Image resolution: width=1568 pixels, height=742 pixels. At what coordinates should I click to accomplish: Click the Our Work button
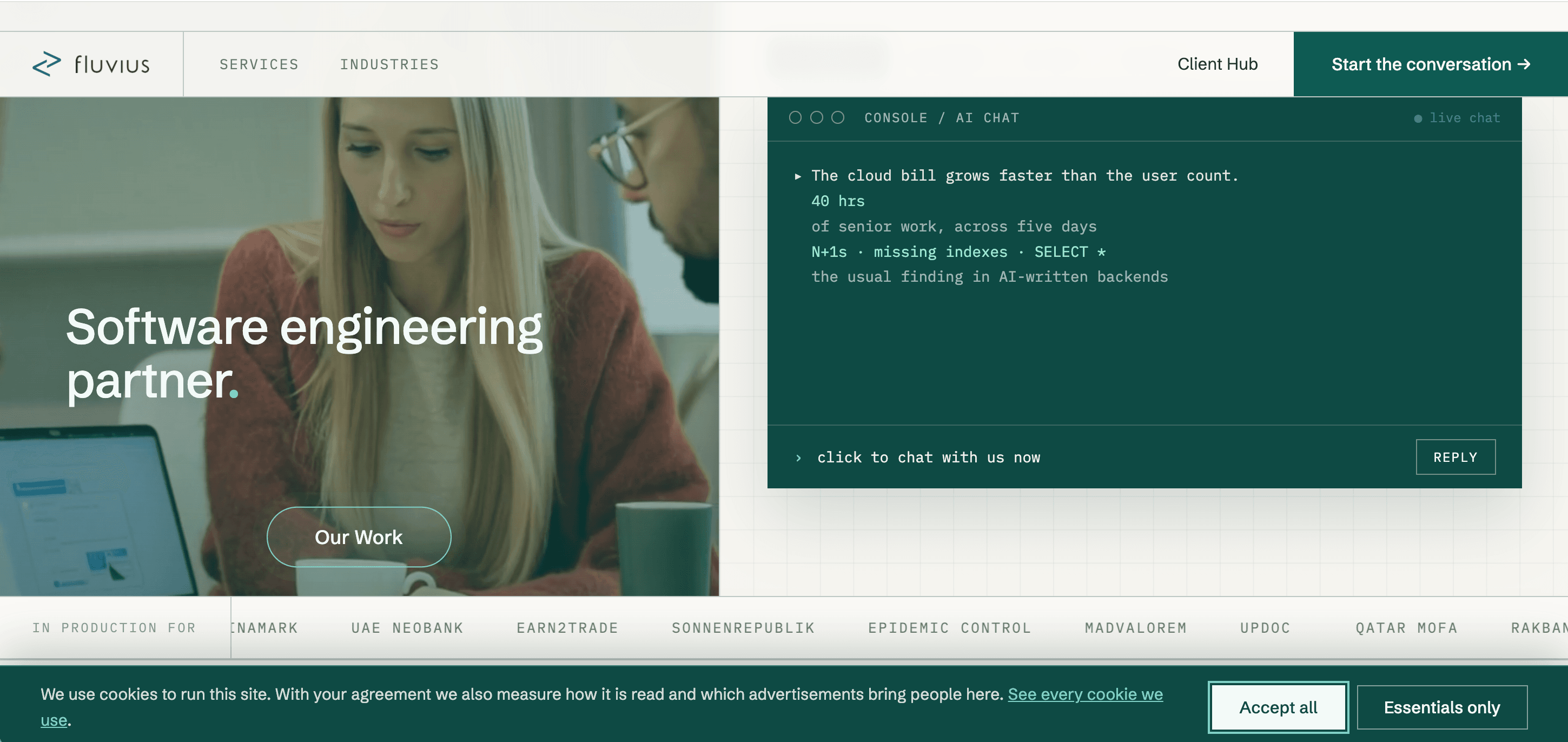click(359, 537)
